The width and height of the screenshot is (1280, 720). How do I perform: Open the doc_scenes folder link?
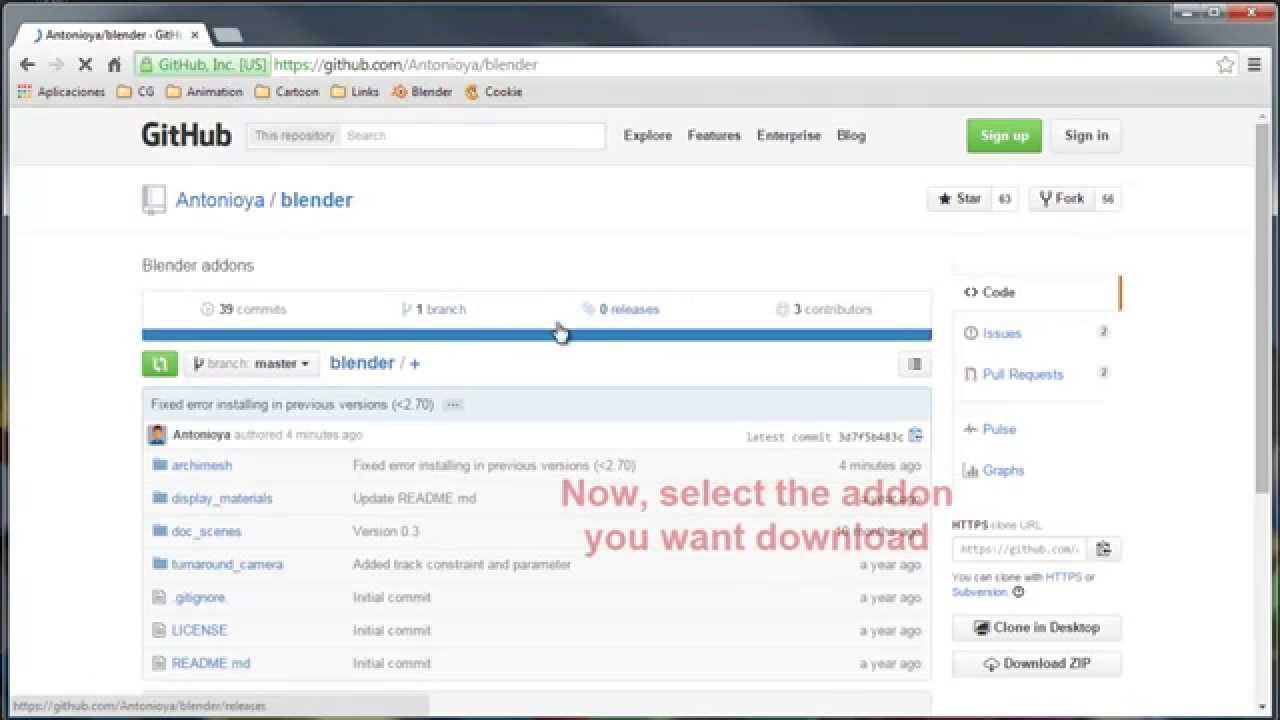(x=207, y=531)
